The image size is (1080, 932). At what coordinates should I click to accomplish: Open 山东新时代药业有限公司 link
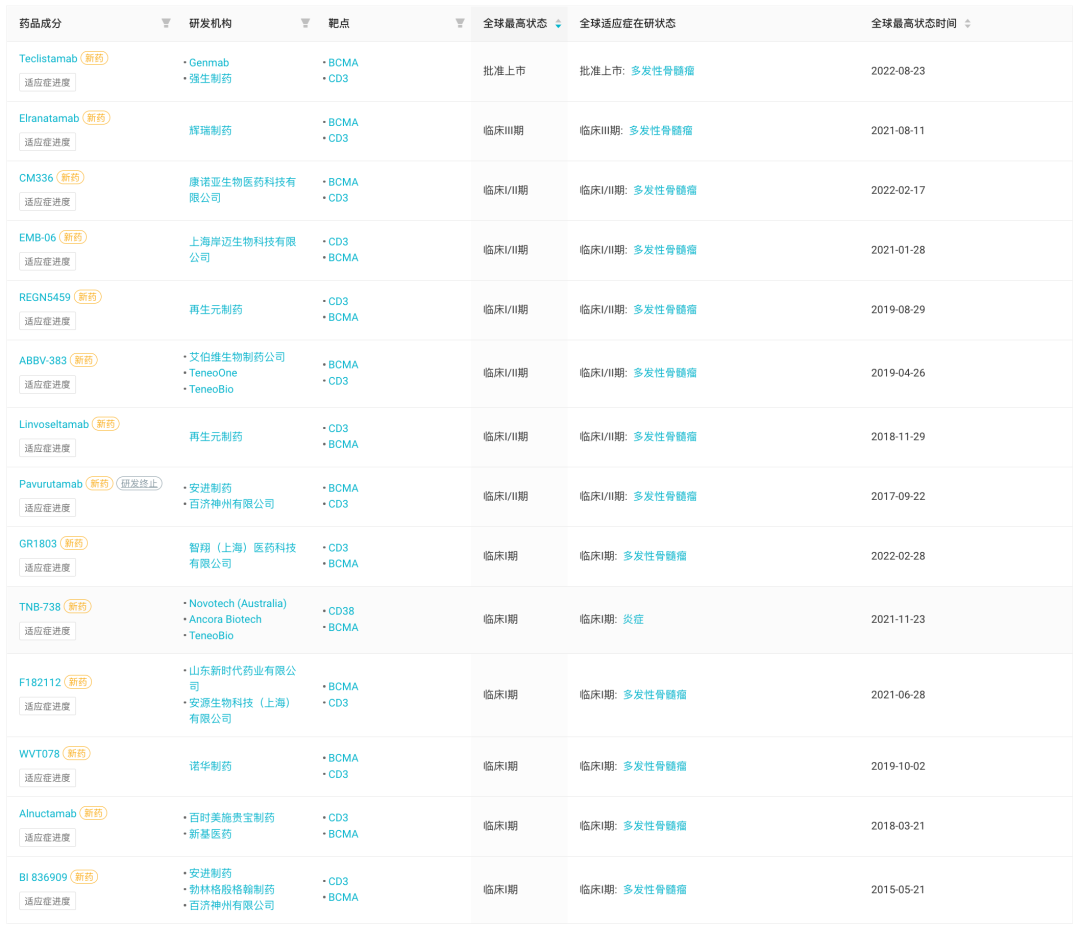point(242,679)
